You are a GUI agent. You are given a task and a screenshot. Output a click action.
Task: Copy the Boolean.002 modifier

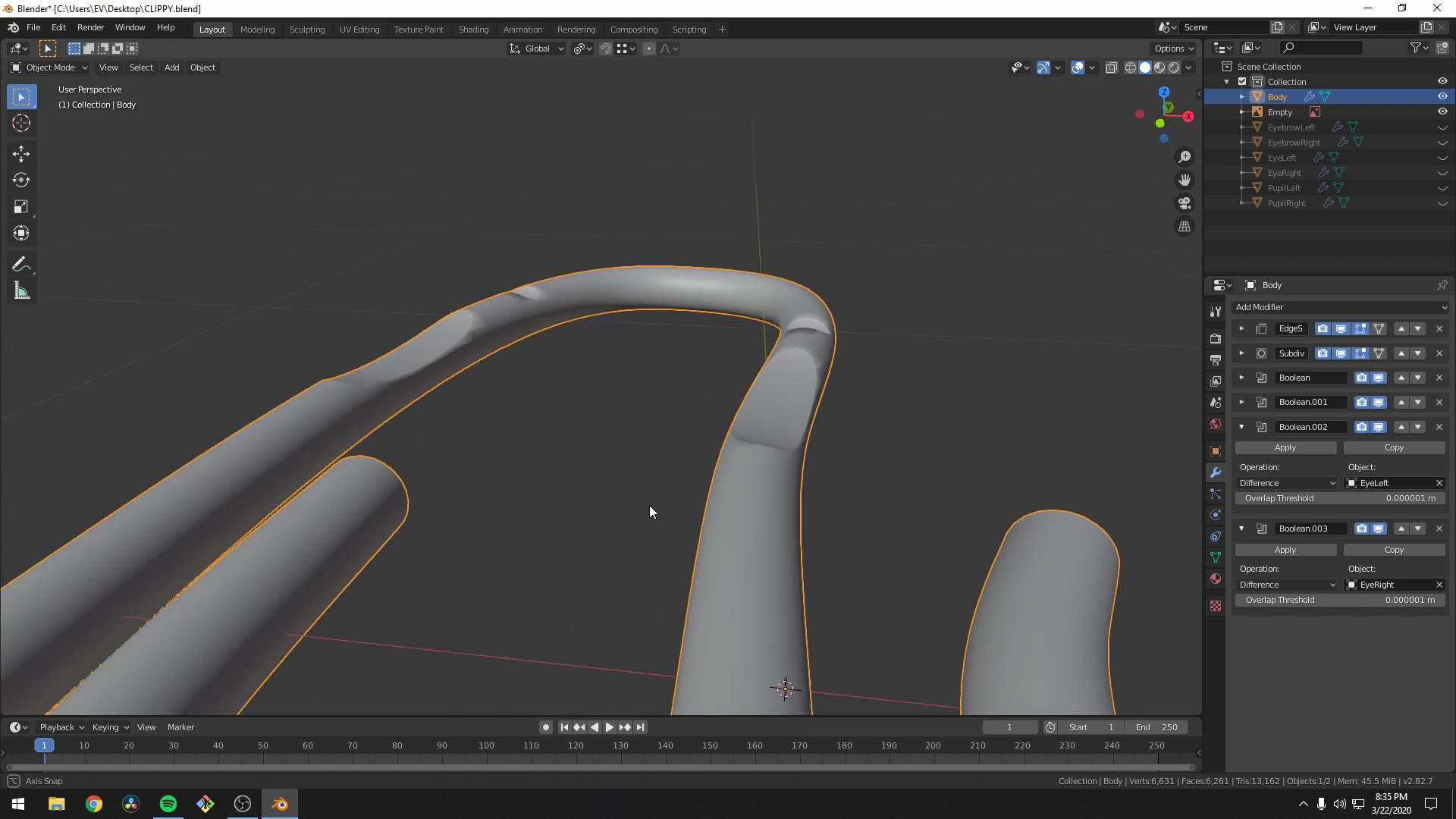[x=1395, y=447]
